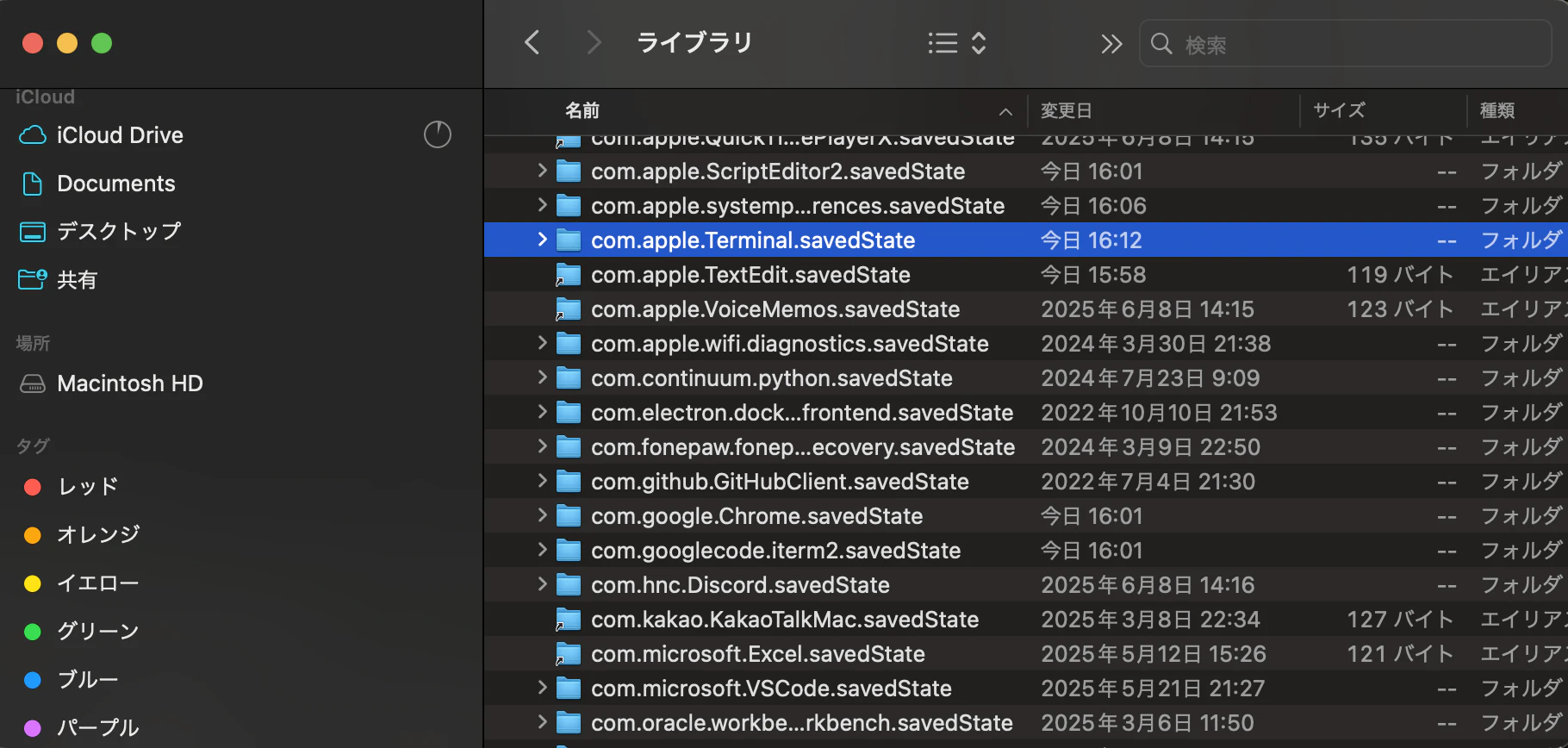Screen dimensions: 1568x748
Task: Select com.apple.VoiceMemos.savedState file name
Action: [775, 309]
